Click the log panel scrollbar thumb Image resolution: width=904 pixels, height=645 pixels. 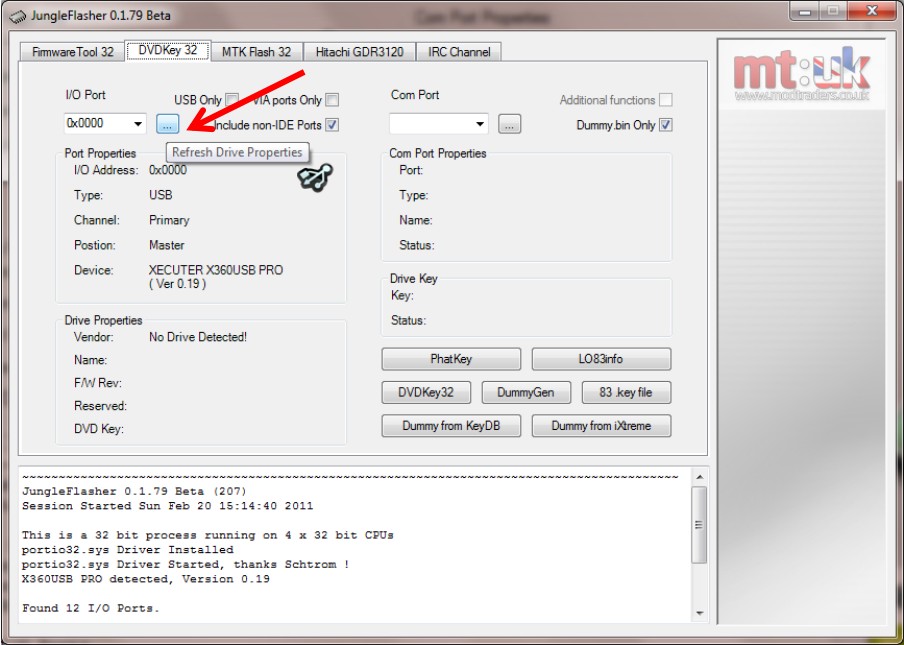[x=699, y=525]
